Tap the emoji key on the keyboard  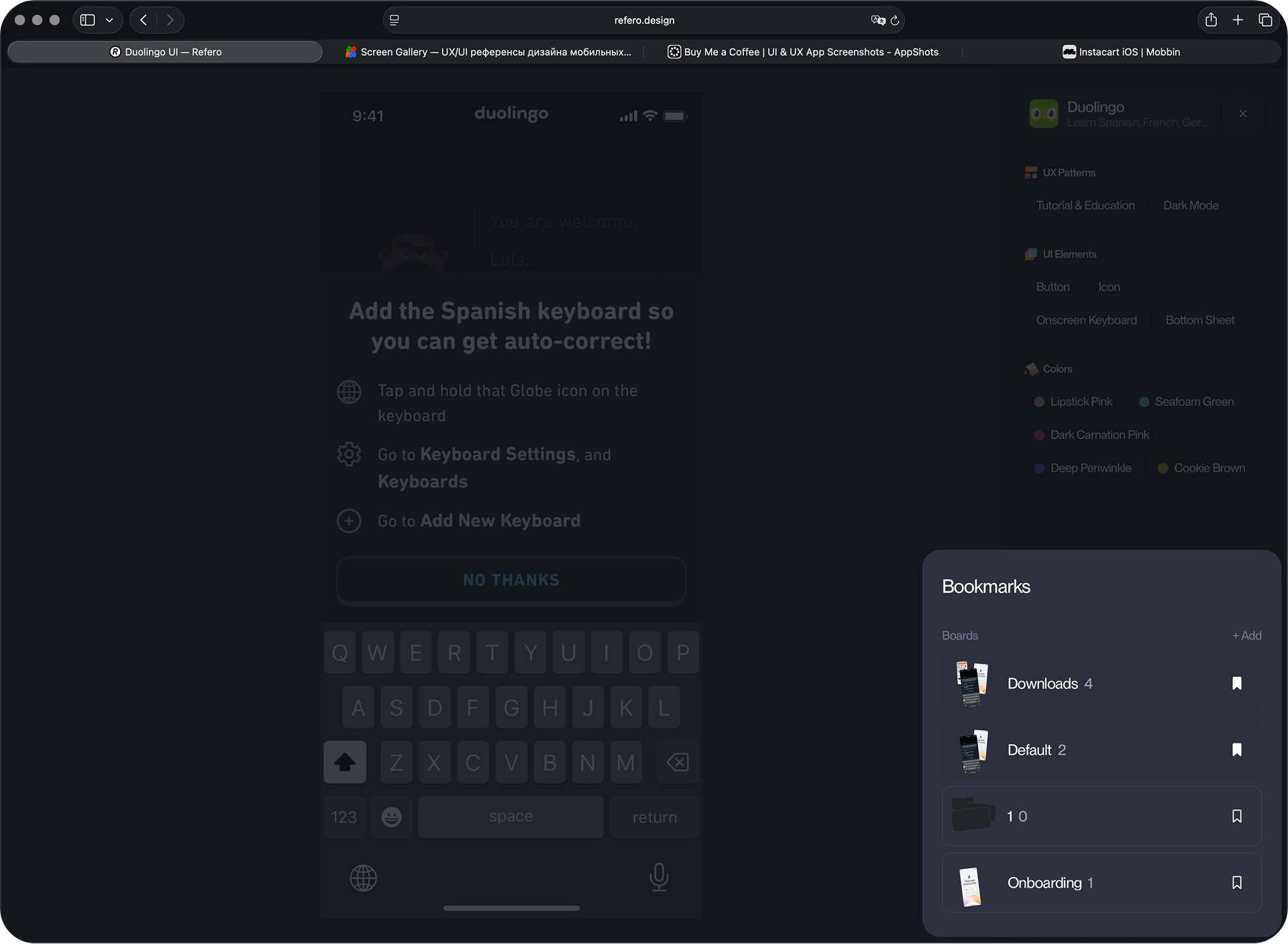392,817
